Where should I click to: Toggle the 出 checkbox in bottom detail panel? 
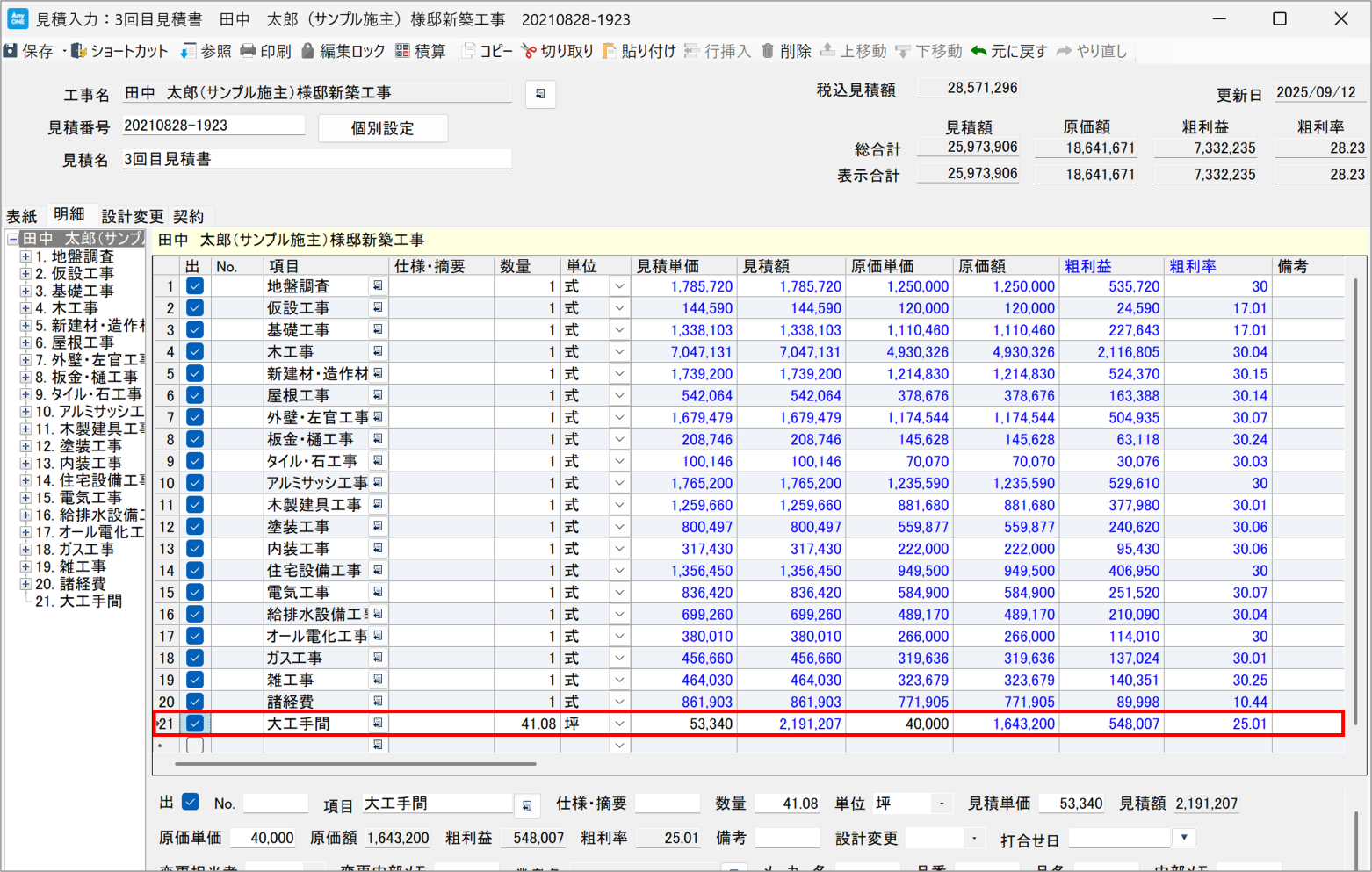(190, 802)
